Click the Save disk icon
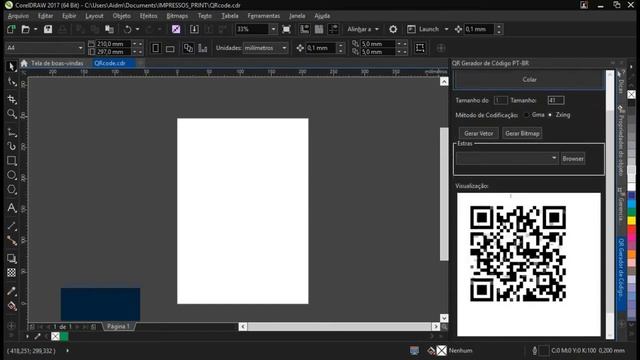 (48, 29)
